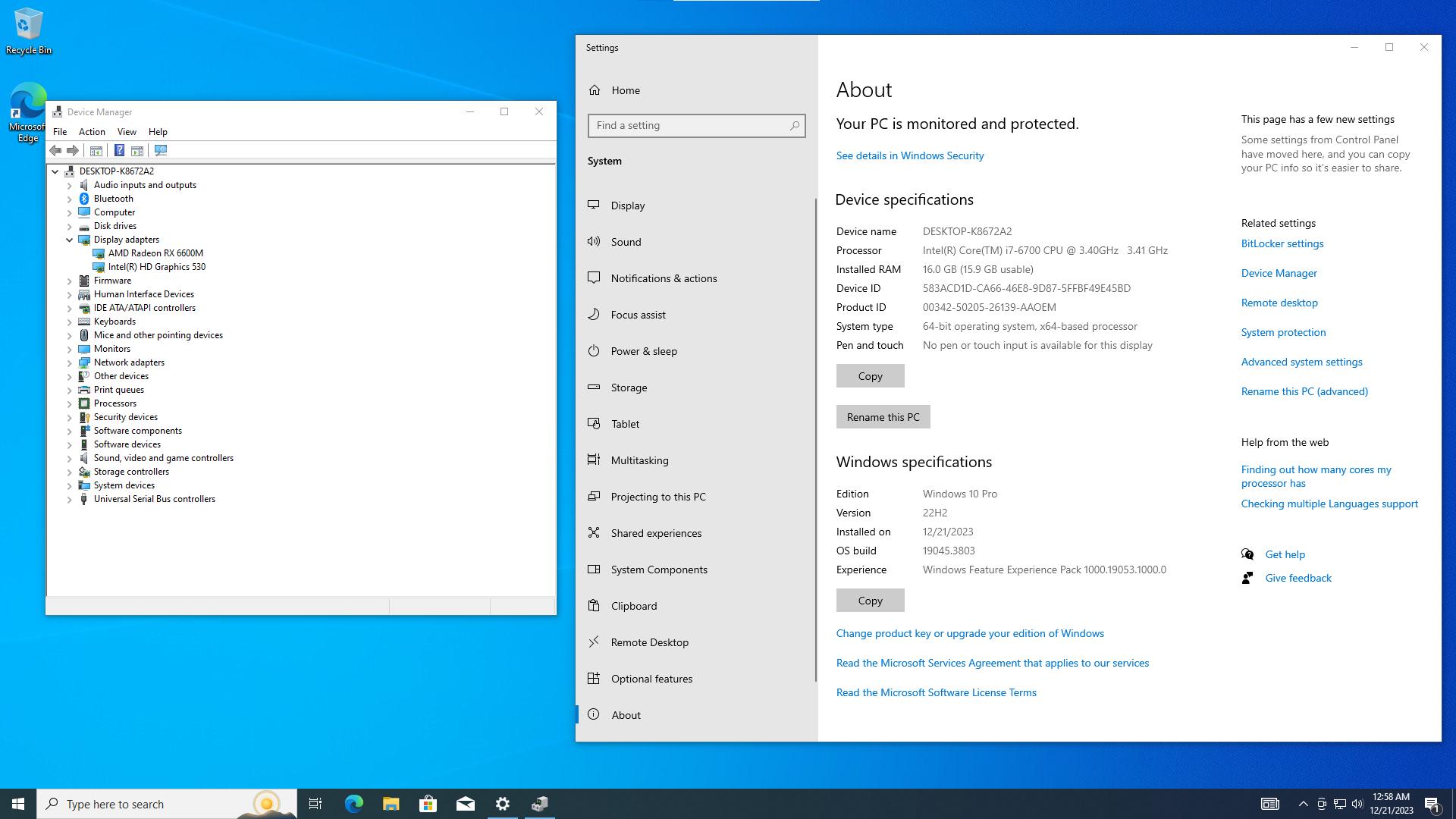The width and height of the screenshot is (1456, 819).
Task: Open the Action Center notification icon
Action: 1432,804
